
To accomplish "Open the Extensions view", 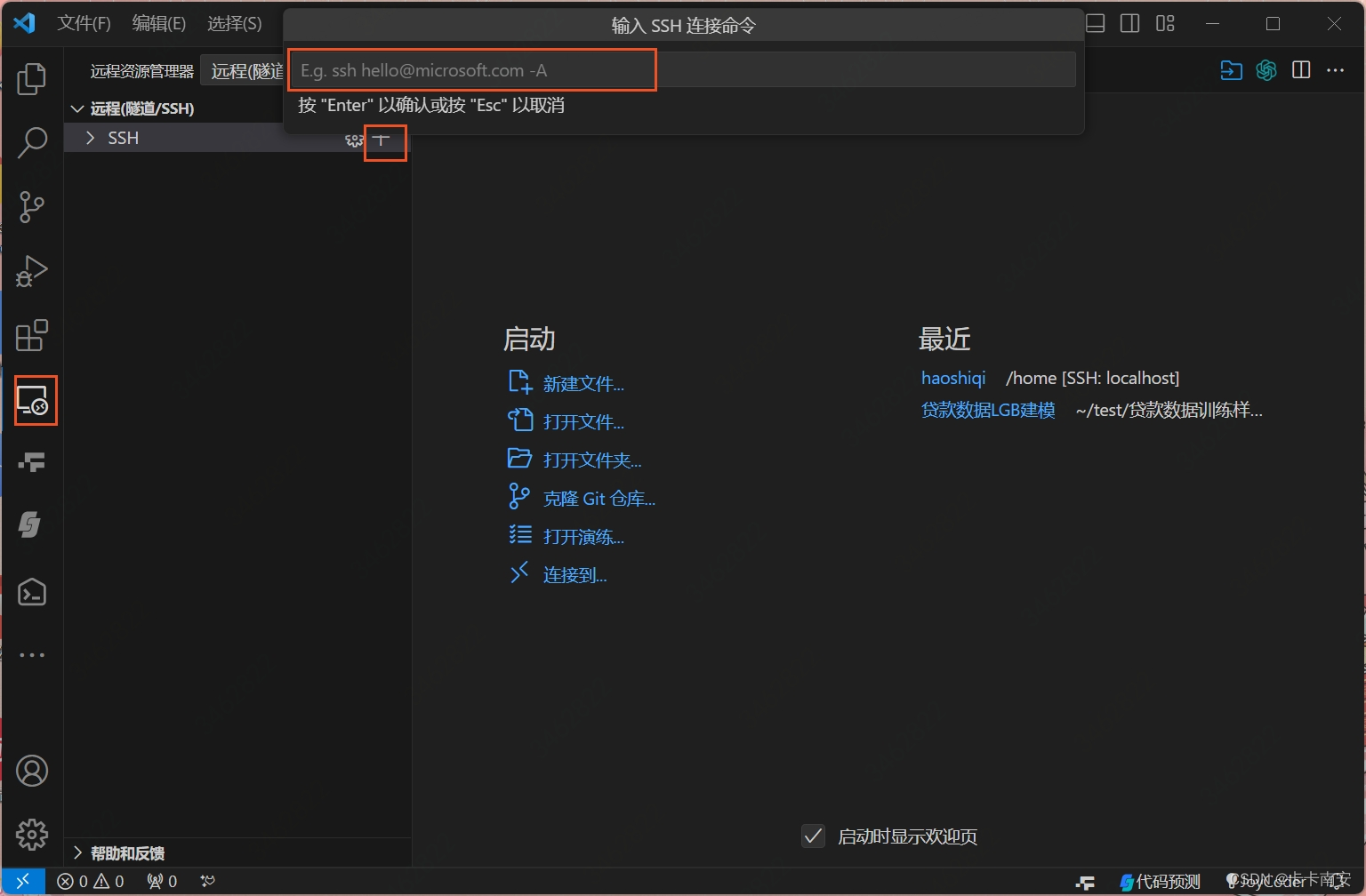I will pos(32,335).
